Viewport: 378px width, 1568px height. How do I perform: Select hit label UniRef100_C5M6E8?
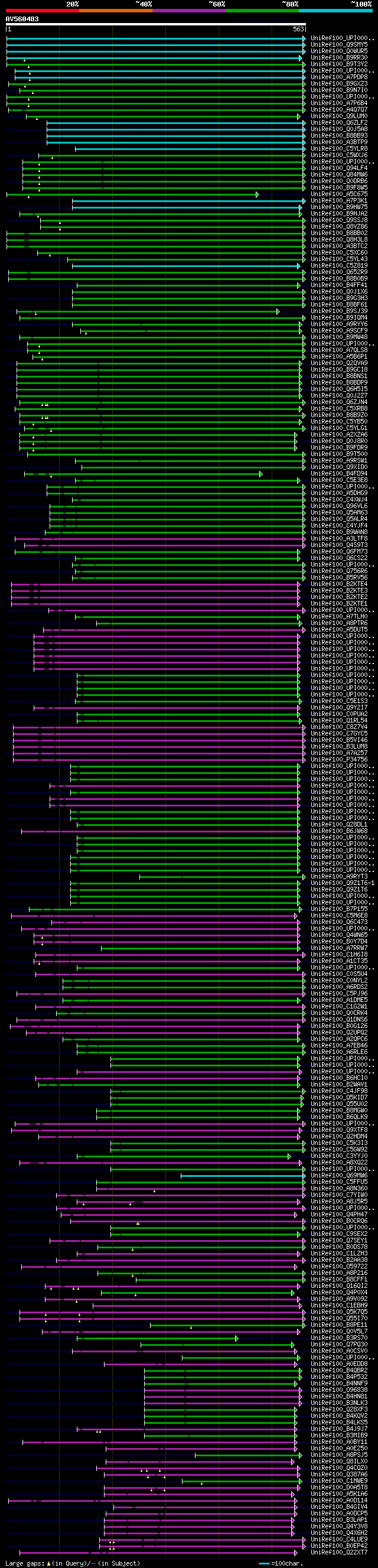click(x=339, y=916)
